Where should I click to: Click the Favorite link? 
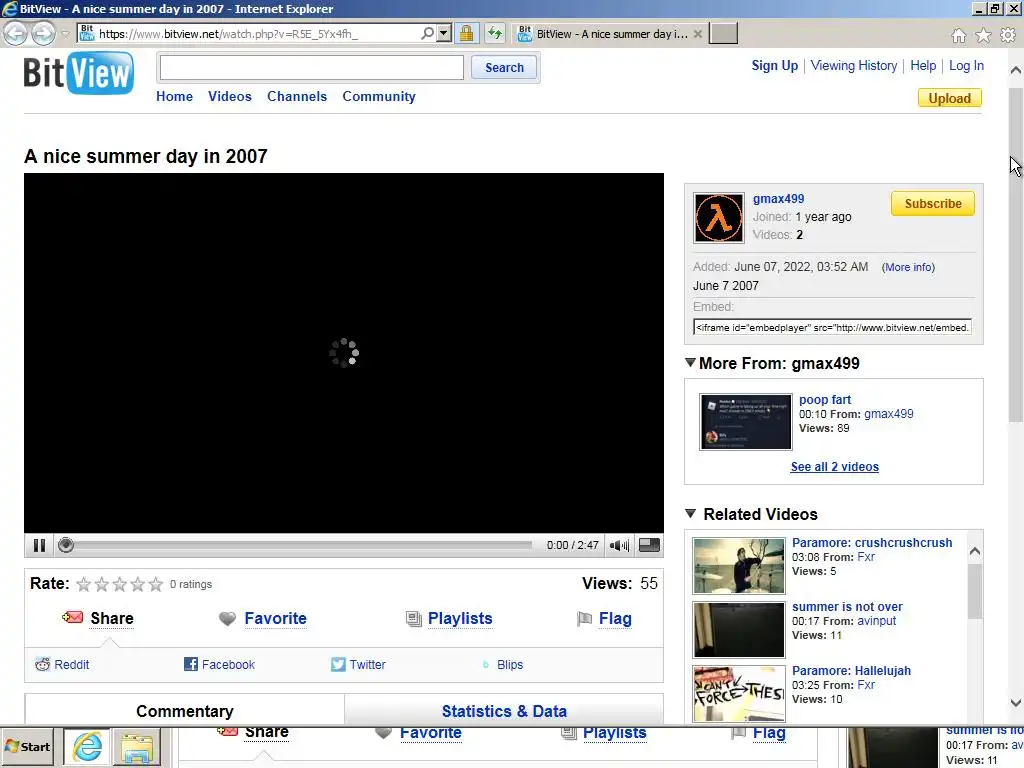pyautogui.click(x=275, y=618)
